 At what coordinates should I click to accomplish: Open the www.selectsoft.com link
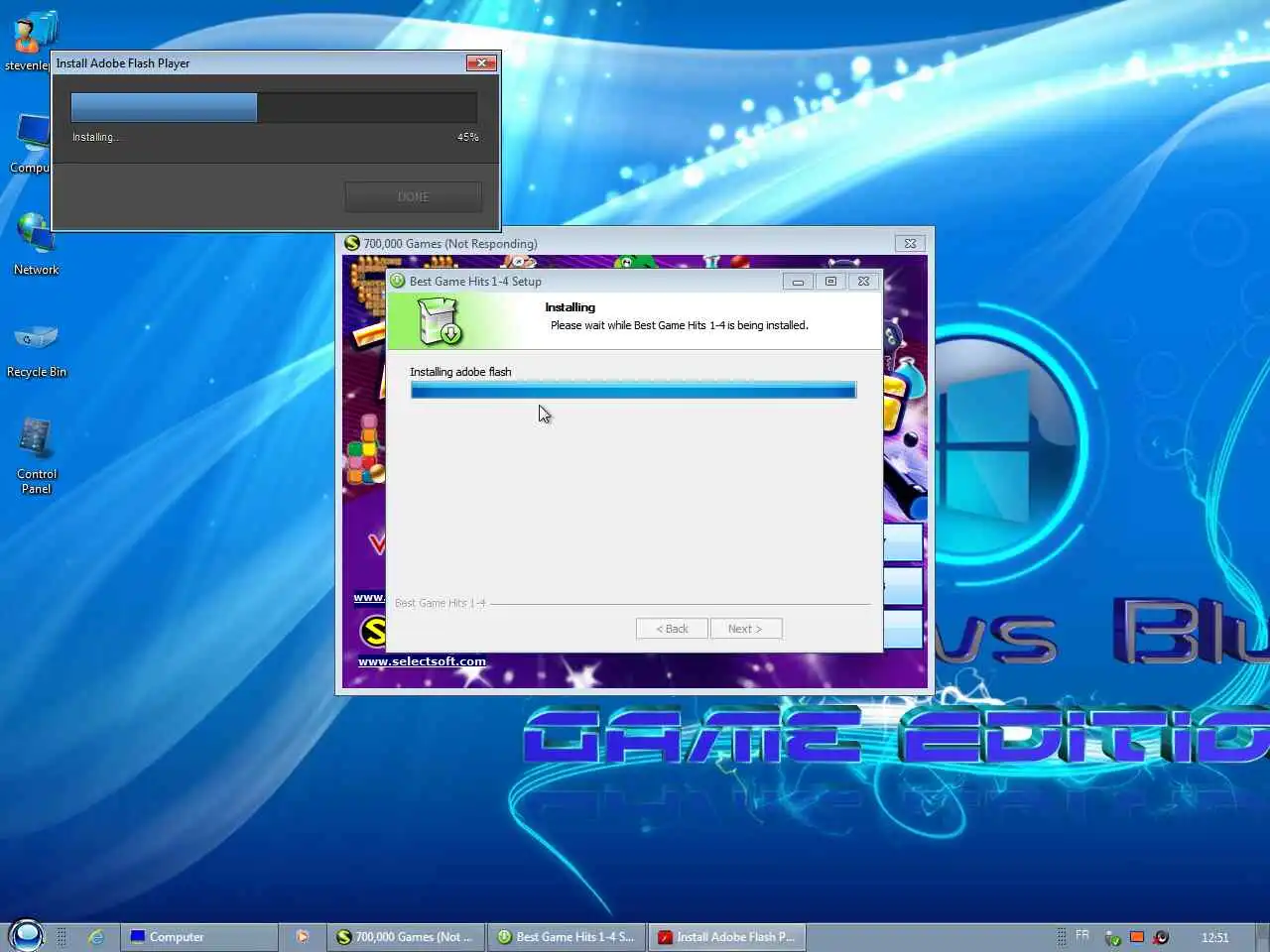pos(422,661)
